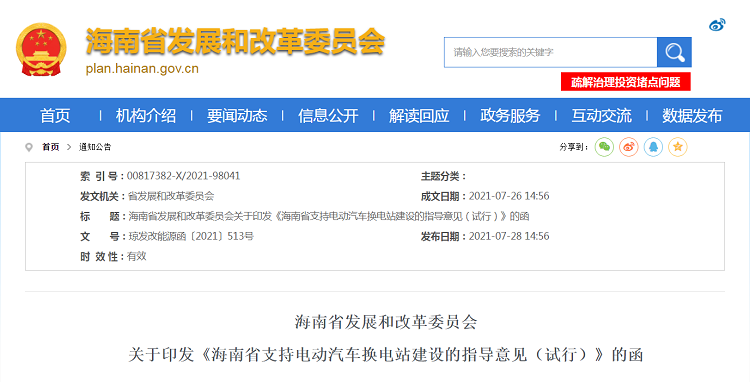Share to QQ via blue penguin icon
This screenshot has height=382, width=750.
point(653,147)
